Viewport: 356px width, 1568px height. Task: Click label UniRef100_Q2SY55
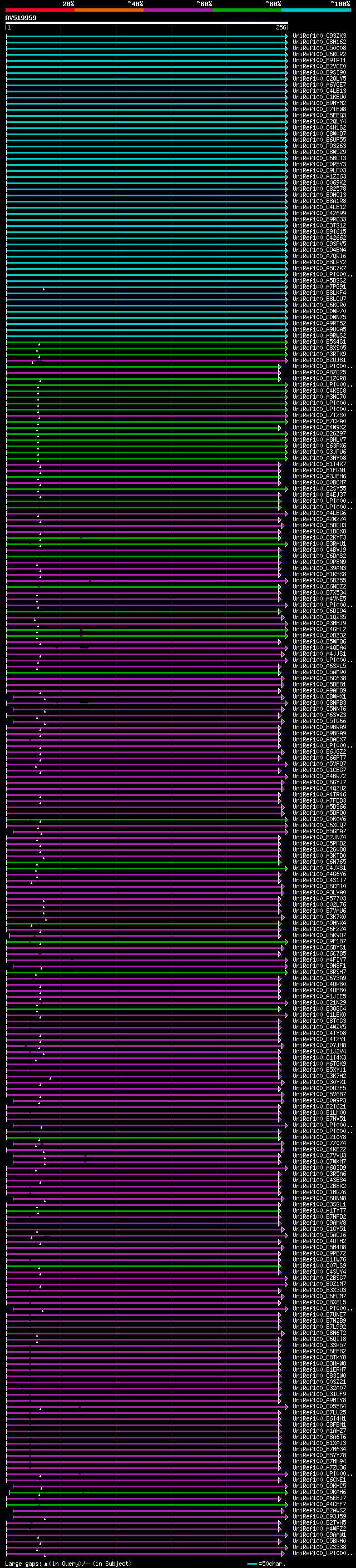coord(319,488)
